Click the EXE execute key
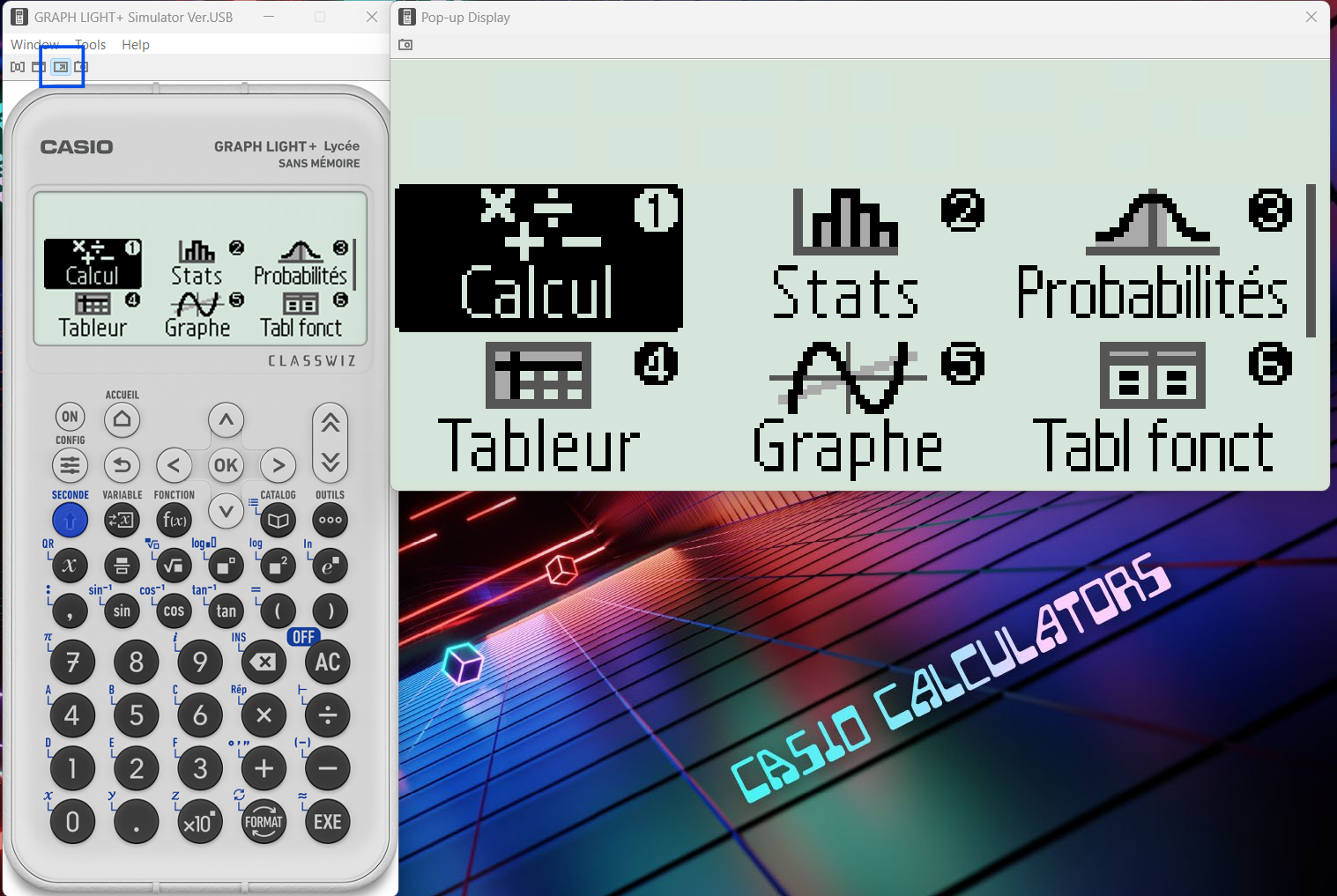The image size is (1337, 896). pyautogui.click(x=328, y=822)
